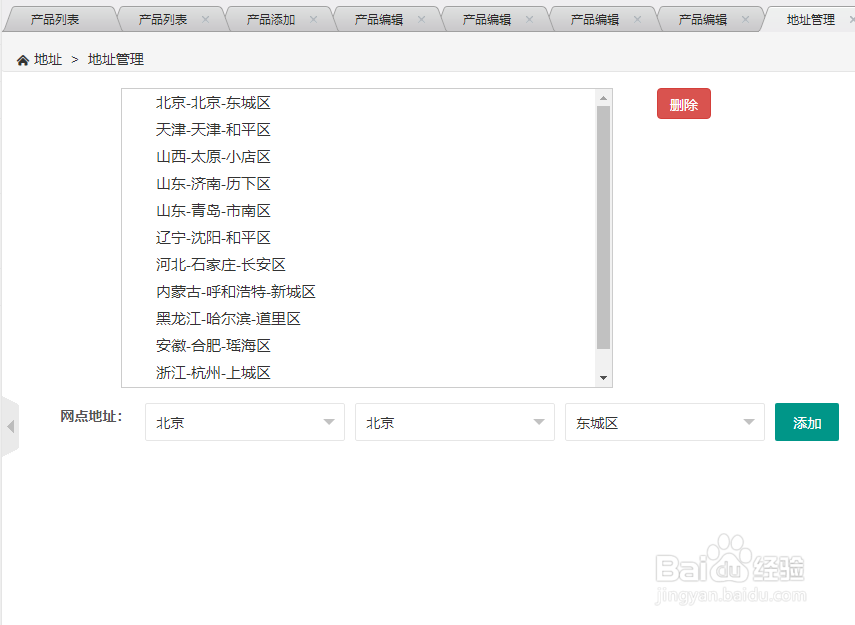This screenshot has width=855, height=625.
Task: Close the 产品添加 tab with its X icon
Action: pos(313,17)
